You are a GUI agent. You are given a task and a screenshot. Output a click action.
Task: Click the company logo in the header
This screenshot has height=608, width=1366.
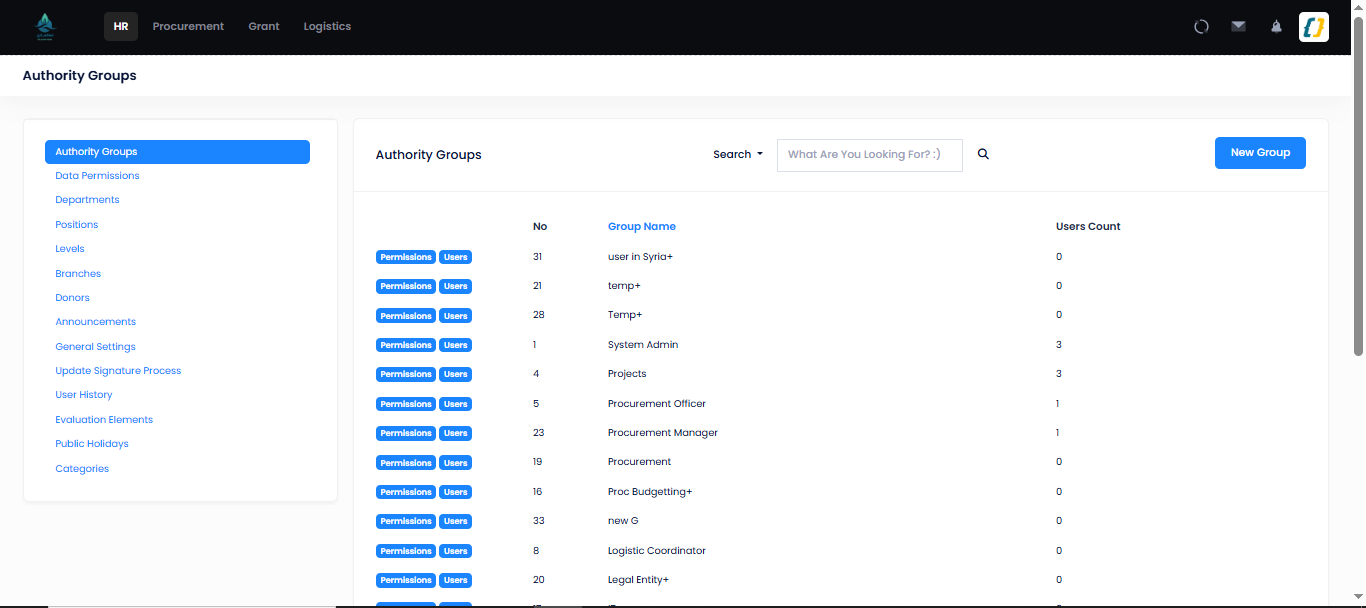[x=45, y=26]
